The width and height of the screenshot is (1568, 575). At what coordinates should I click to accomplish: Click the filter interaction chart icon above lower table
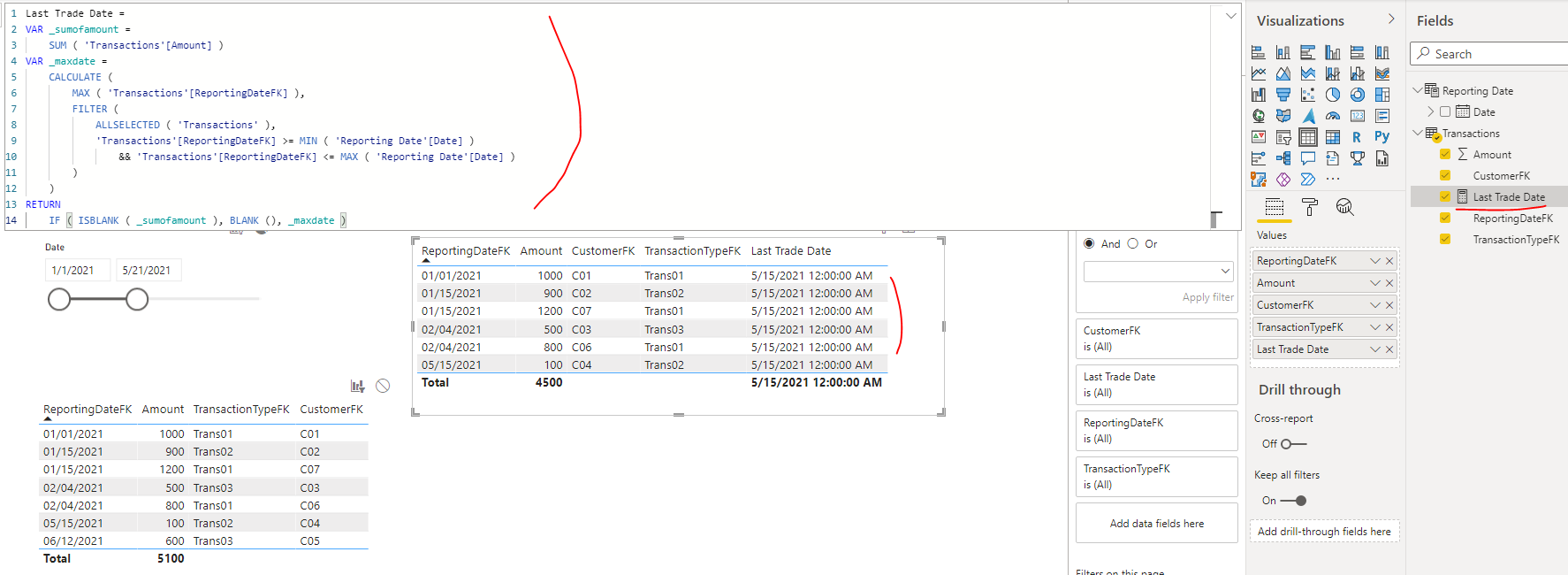pos(357,386)
